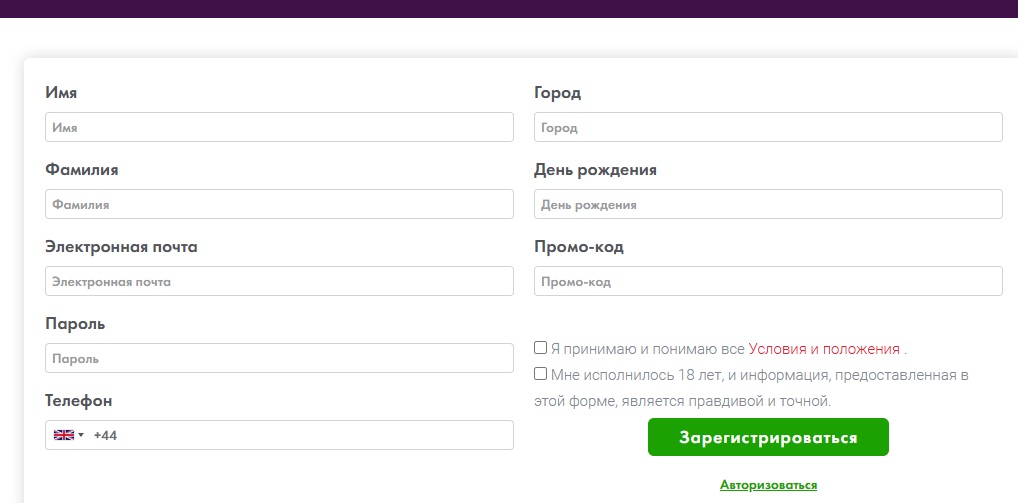Click the Пароль input field
The width and height of the screenshot is (1018, 503).
coord(279,358)
